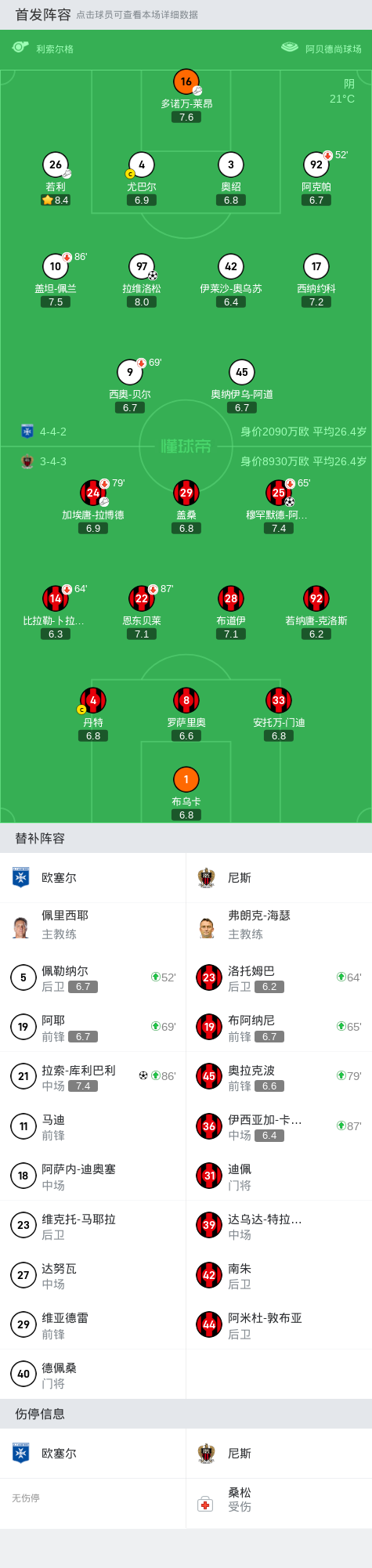372x1568 pixels.
Task: Click the referee whistle icon 利索尔格
Action: 20,48
